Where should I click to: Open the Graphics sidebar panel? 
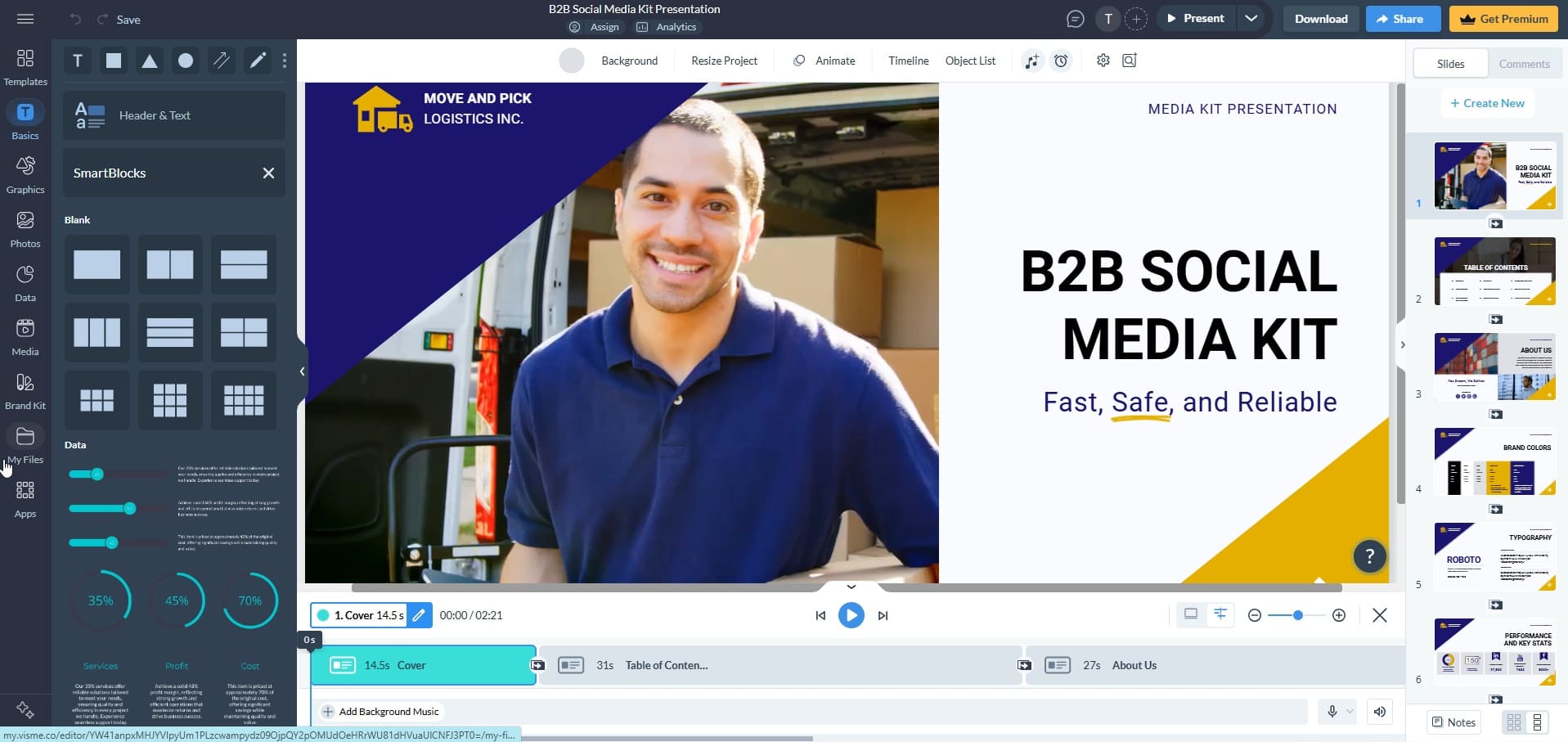pos(25,175)
